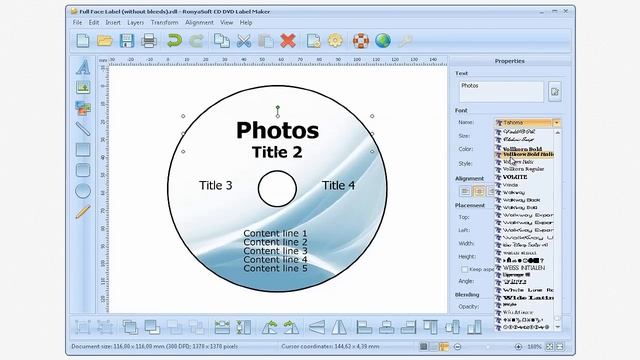Align objects to top edges
Image resolution: width=640 pixels, height=360 pixels.
click(x=430, y=327)
